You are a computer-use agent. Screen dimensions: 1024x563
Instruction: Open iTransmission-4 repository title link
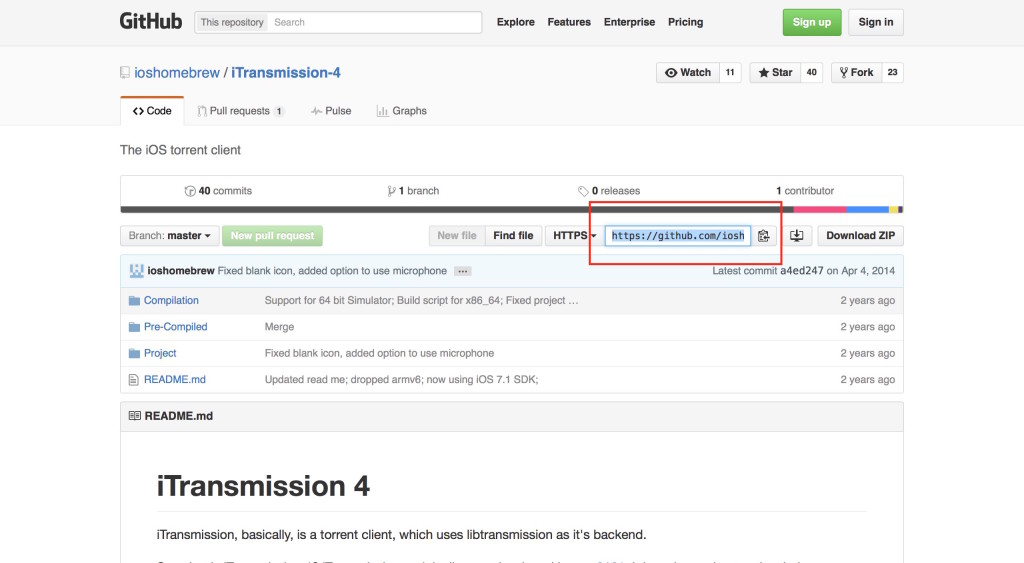pos(285,72)
